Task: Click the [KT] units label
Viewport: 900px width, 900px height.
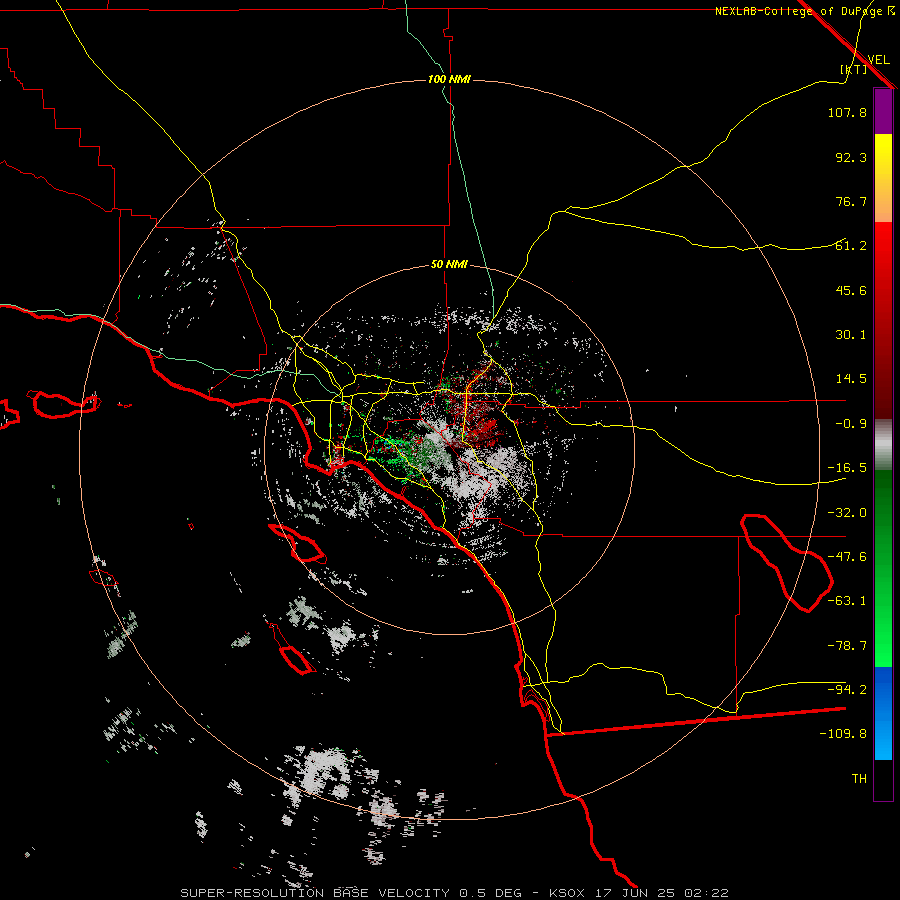Action: coord(854,69)
